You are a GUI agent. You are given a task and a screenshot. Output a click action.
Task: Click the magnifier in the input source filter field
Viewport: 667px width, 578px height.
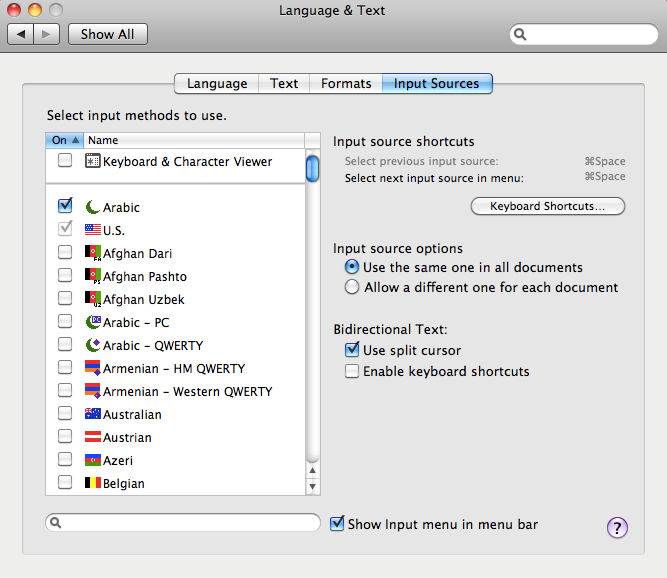tap(55, 522)
